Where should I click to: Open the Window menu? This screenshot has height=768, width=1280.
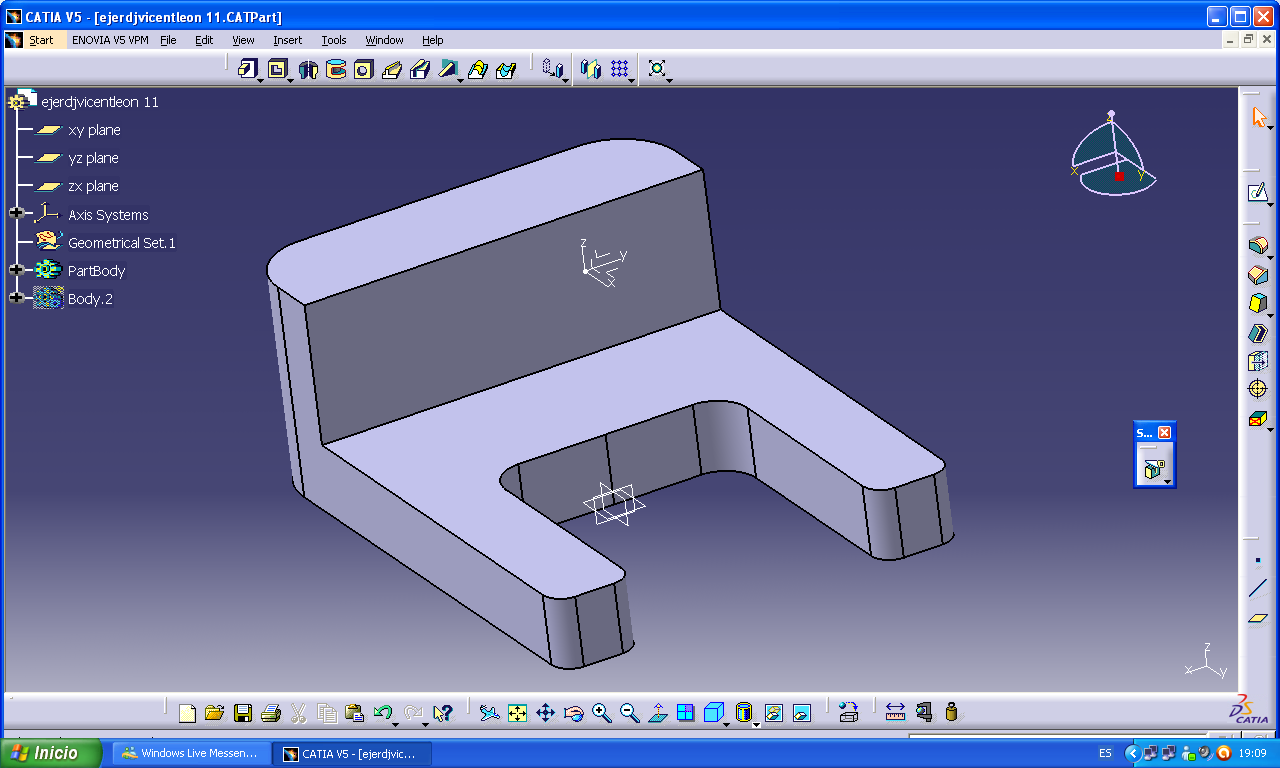pyautogui.click(x=384, y=40)
